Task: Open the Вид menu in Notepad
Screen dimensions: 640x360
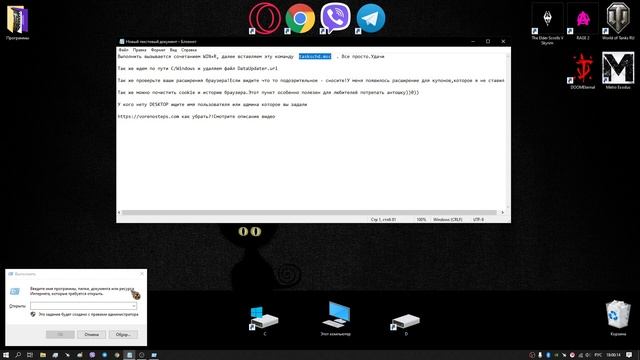Action: click(x=173, y=50)
